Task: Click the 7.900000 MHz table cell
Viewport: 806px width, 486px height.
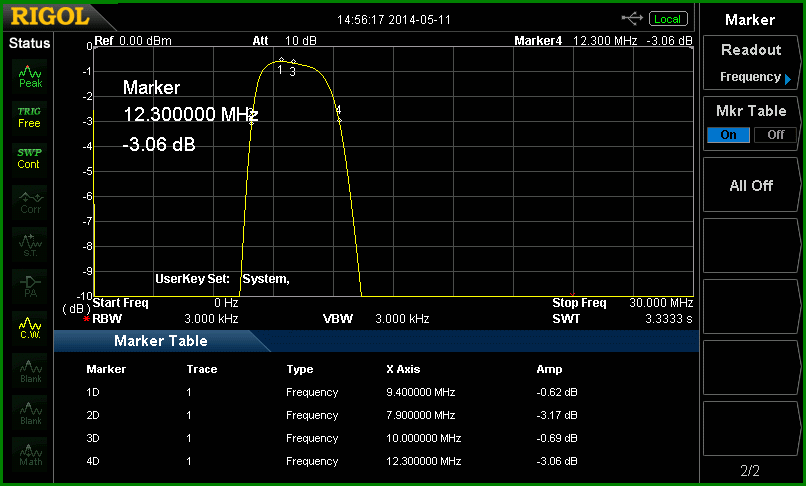Action: [420, 415]
